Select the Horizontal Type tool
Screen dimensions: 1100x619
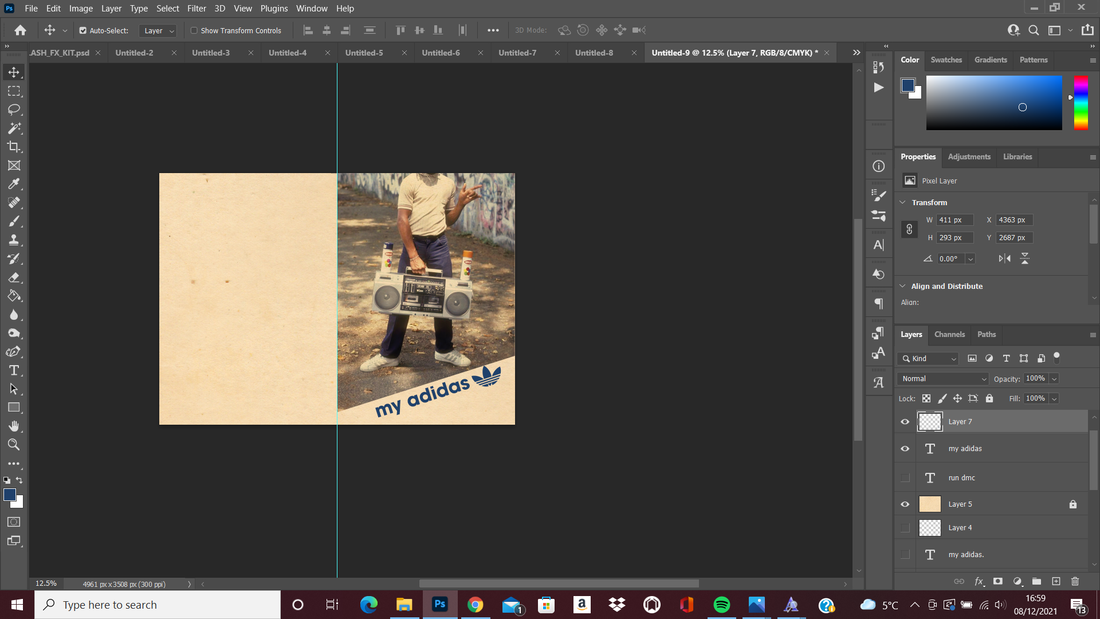point(14,370)
